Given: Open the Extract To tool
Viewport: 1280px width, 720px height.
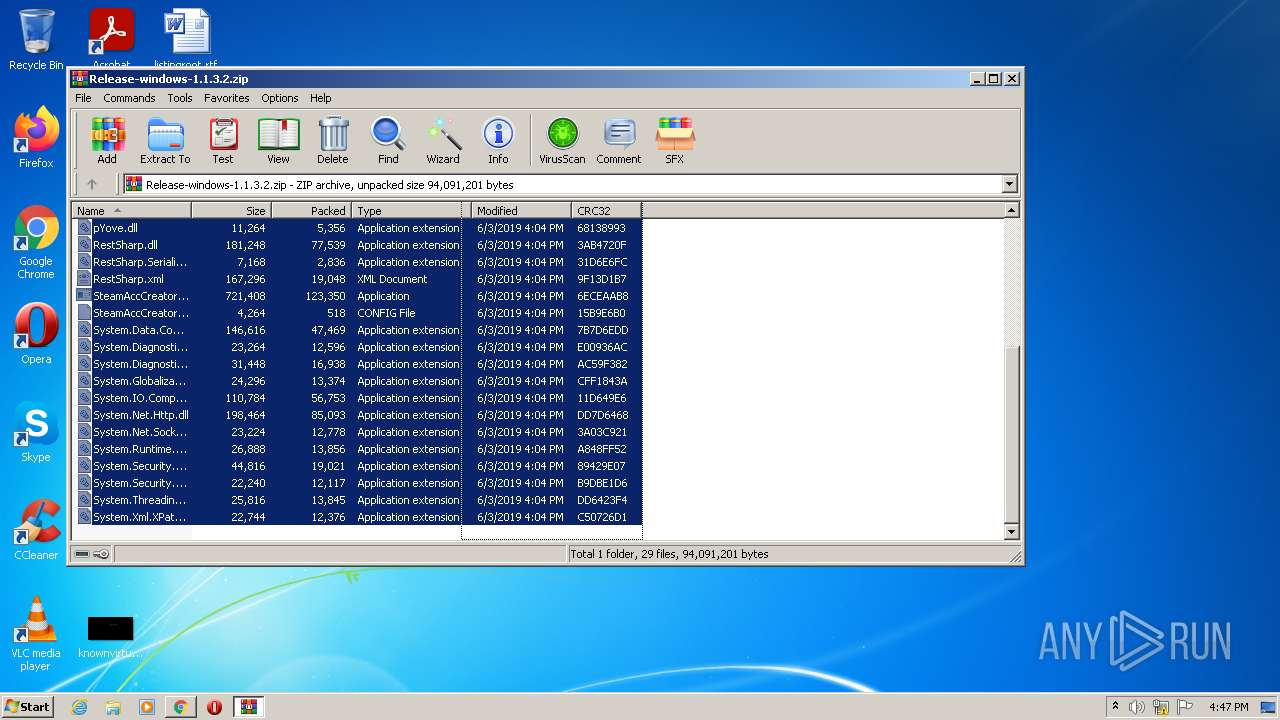Looking at the screenshot, I should 165,141.
